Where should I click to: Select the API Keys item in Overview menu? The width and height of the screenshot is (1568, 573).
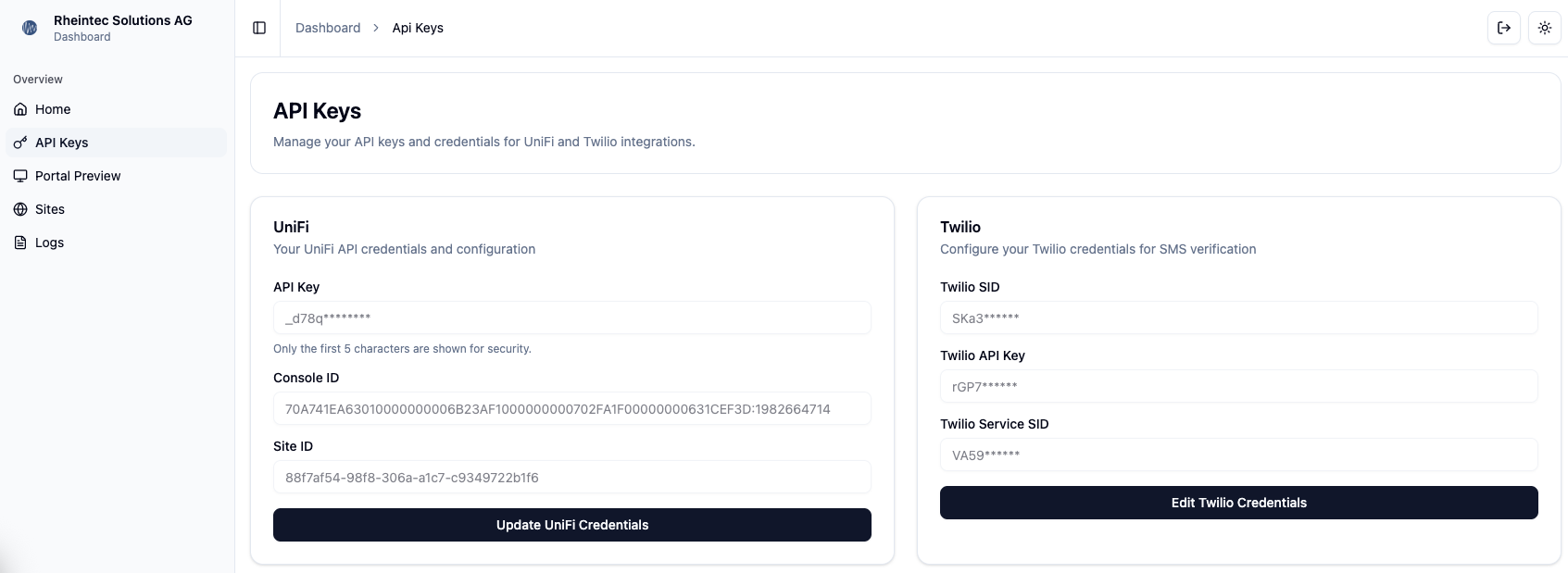(61, 143)
